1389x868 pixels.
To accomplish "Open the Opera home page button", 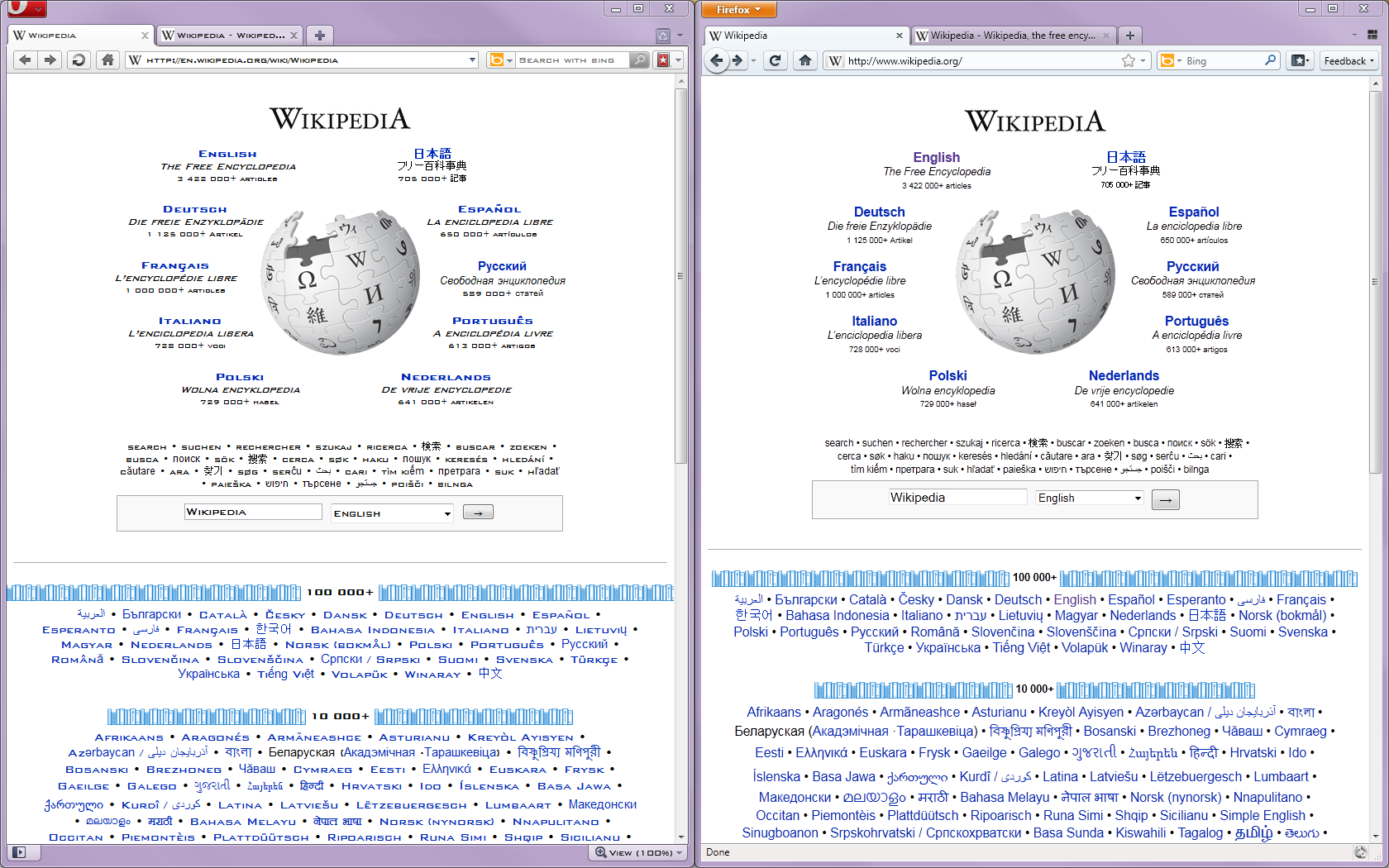I will (x=107, y=60).
